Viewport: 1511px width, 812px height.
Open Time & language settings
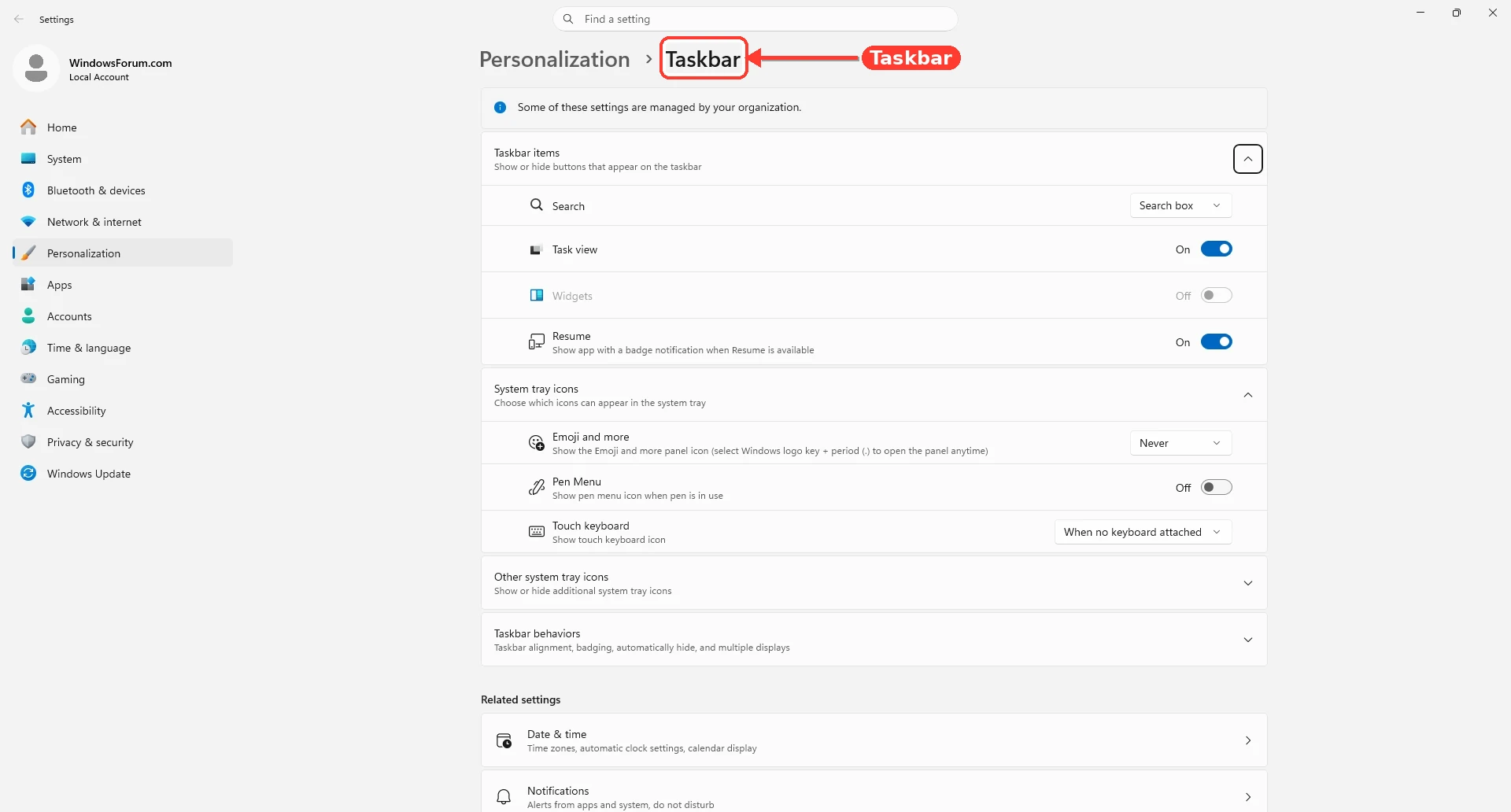[123, 347]
